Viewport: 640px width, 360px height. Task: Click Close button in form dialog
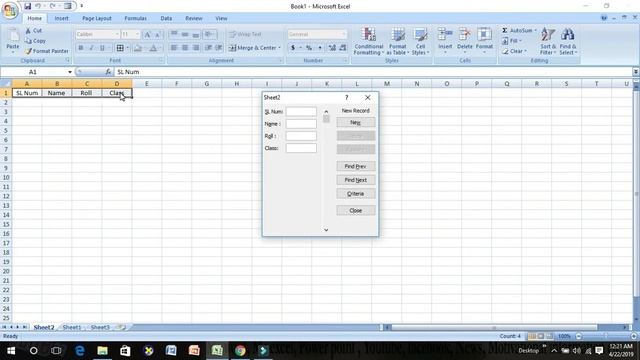pos(356,211)
